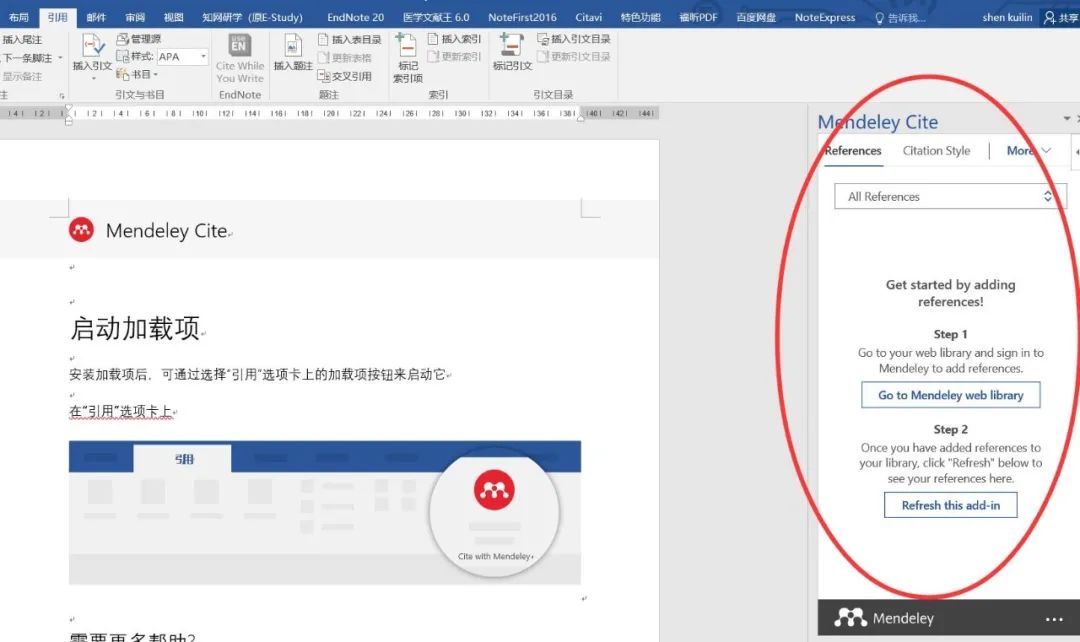Screen dimensions: 1080x642
Task: Click the red Mendeley Cite logo in document
Action: click(x=81, y=230)
